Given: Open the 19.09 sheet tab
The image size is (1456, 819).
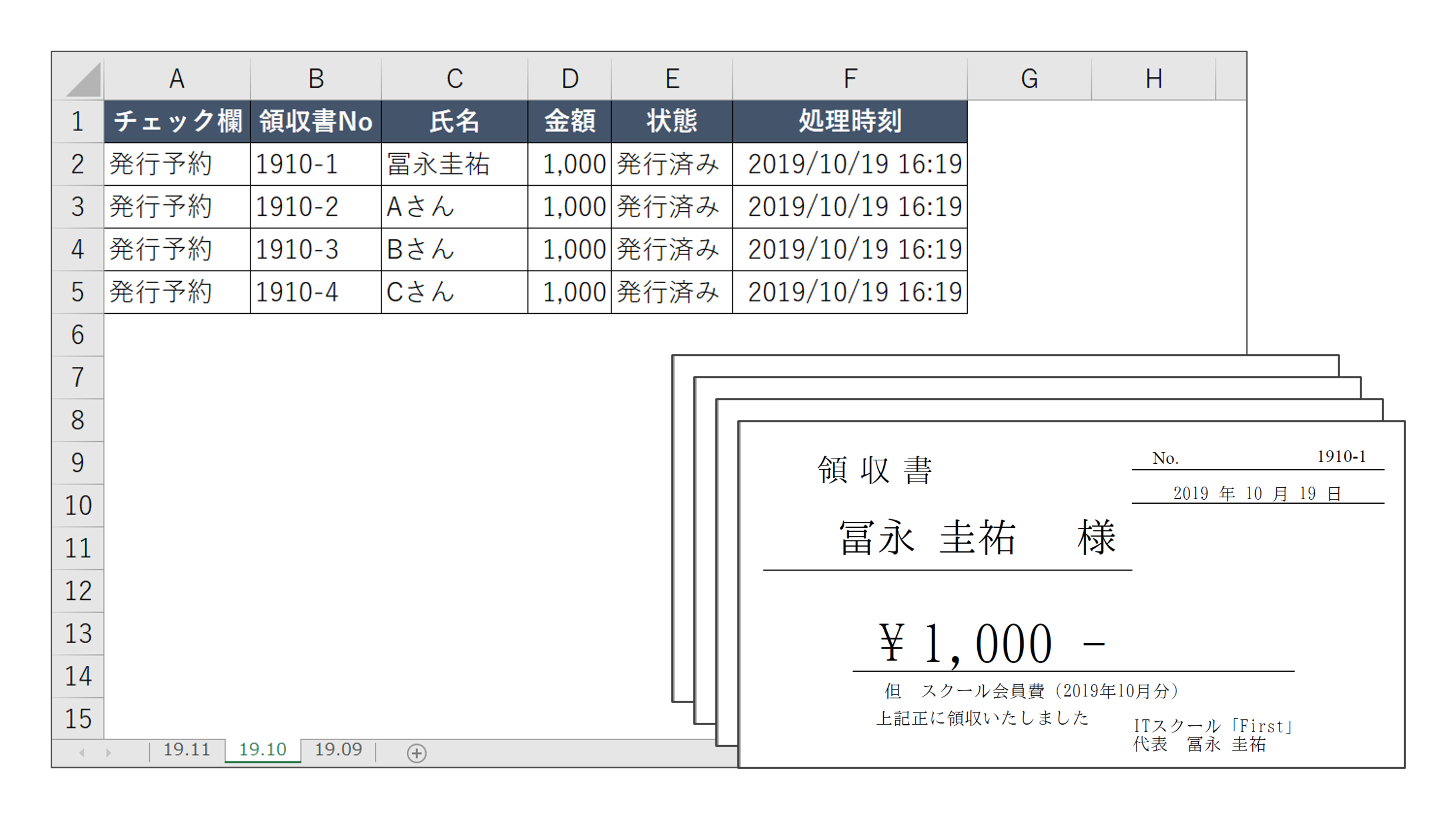Looking at the screenshot, I should click(338, 750).
